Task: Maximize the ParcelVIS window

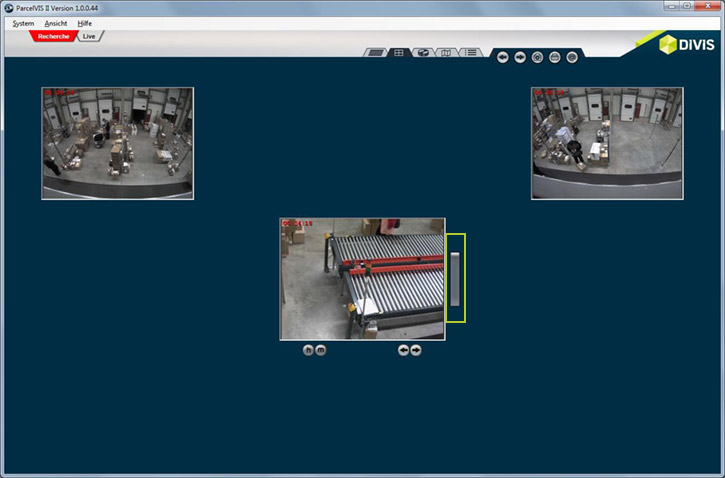Action: click(687, 6)
